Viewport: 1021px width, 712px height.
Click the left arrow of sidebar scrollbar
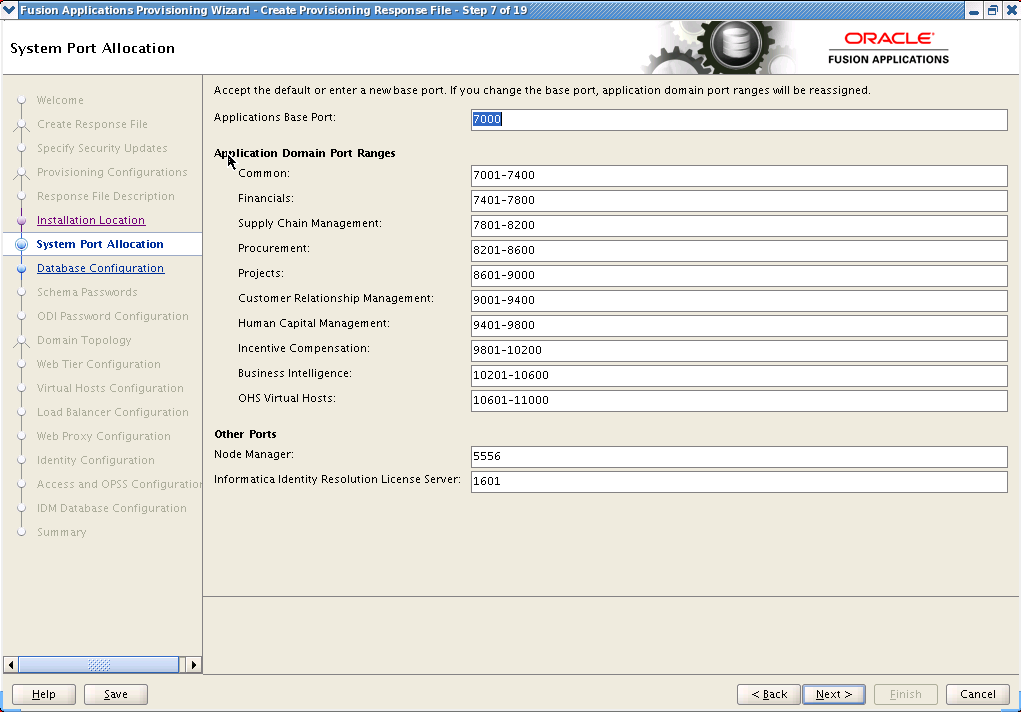coord(11,664)
